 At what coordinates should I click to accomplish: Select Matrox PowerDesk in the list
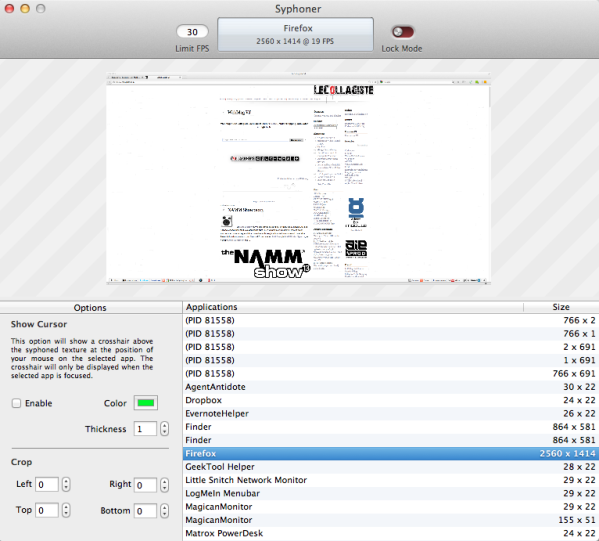391,533
